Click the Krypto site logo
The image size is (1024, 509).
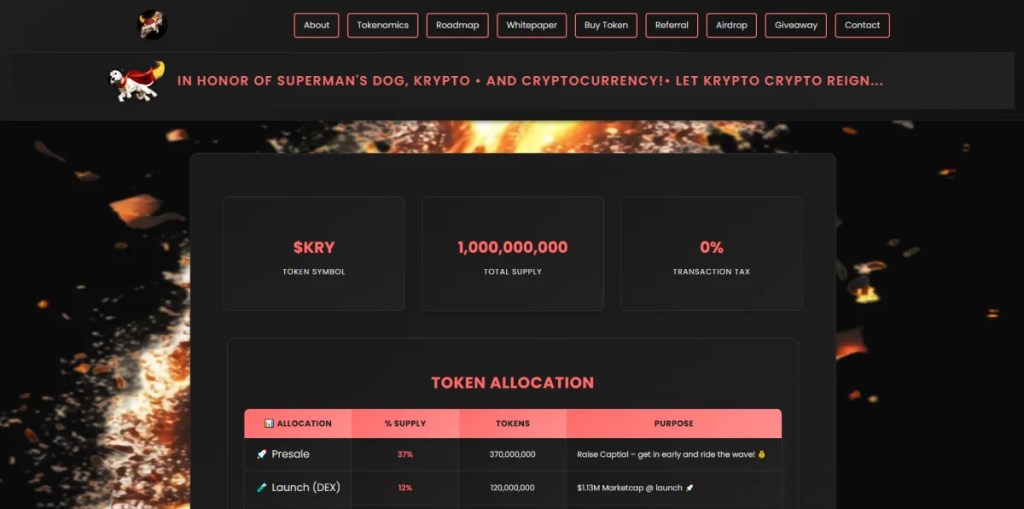point(152,24)
